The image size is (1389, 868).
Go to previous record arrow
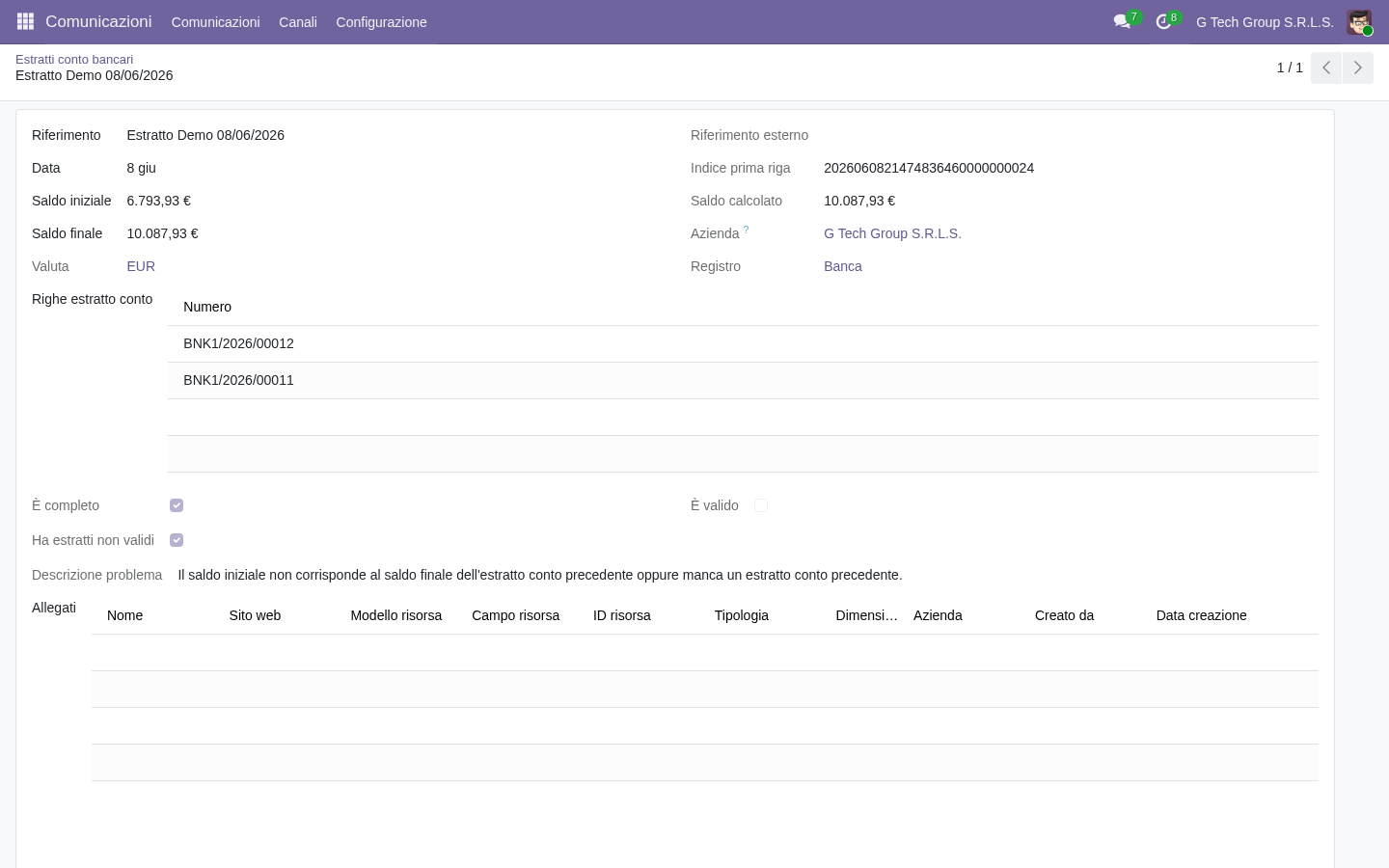tap(1326, 68)
